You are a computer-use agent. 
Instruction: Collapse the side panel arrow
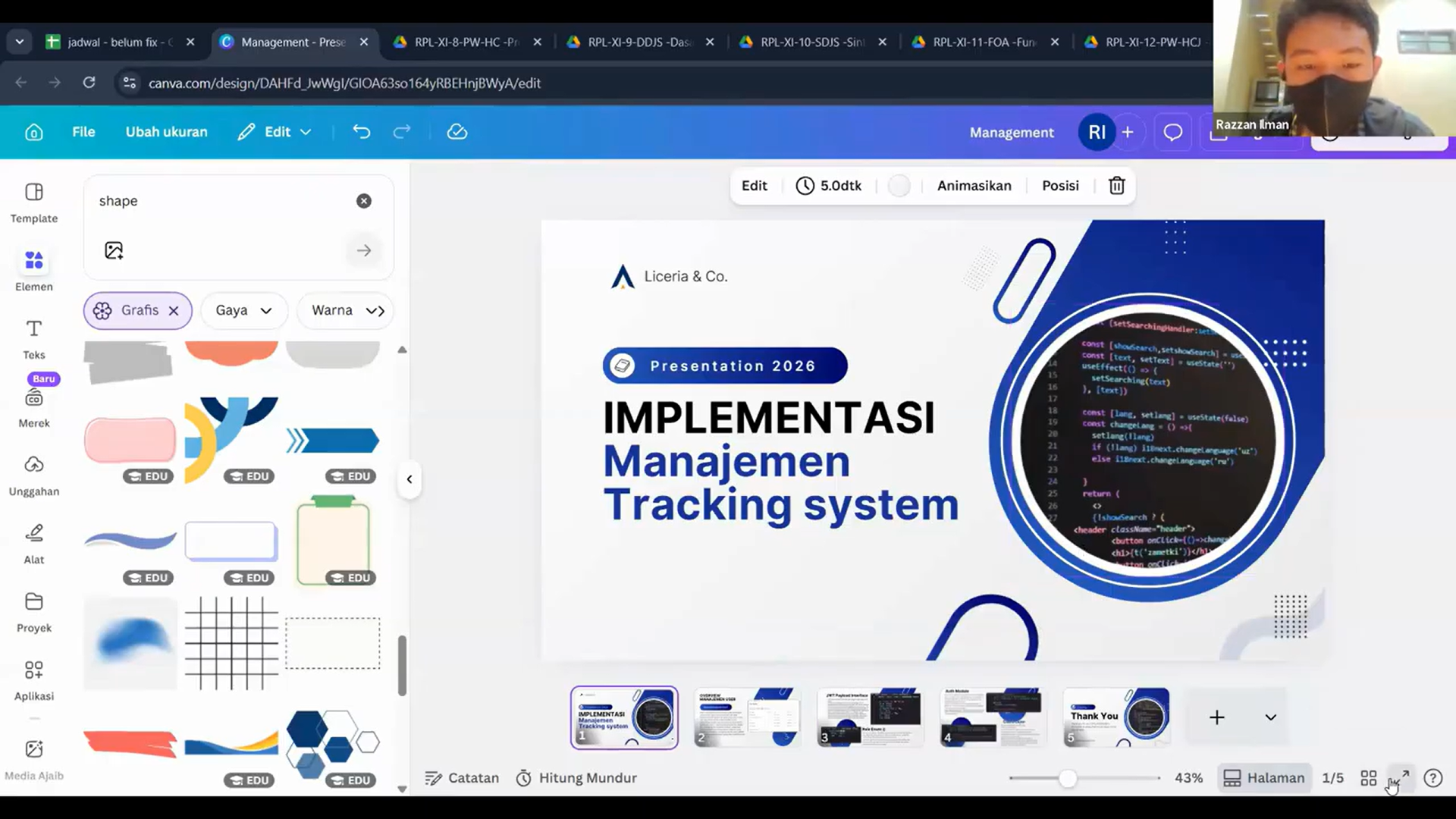tap(409, 479)
